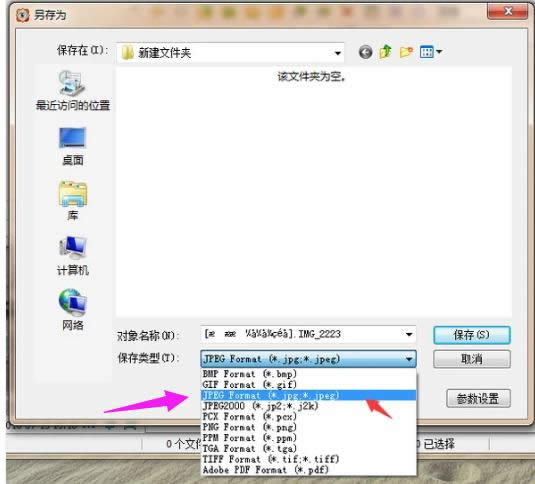Go to 桌面 (Desktop) in the sidebar
The width and height of the screenshot is (535, 484).
tap(73, 147)
